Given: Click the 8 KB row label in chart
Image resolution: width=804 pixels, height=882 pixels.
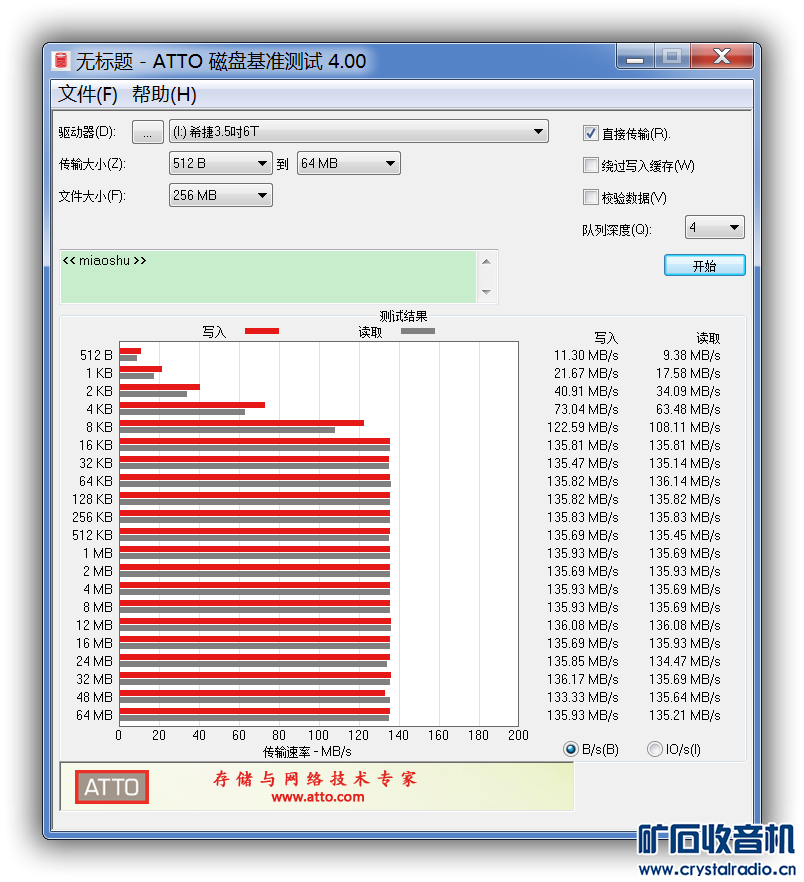Looking at the screenshot, I should (x=99, y=428).
